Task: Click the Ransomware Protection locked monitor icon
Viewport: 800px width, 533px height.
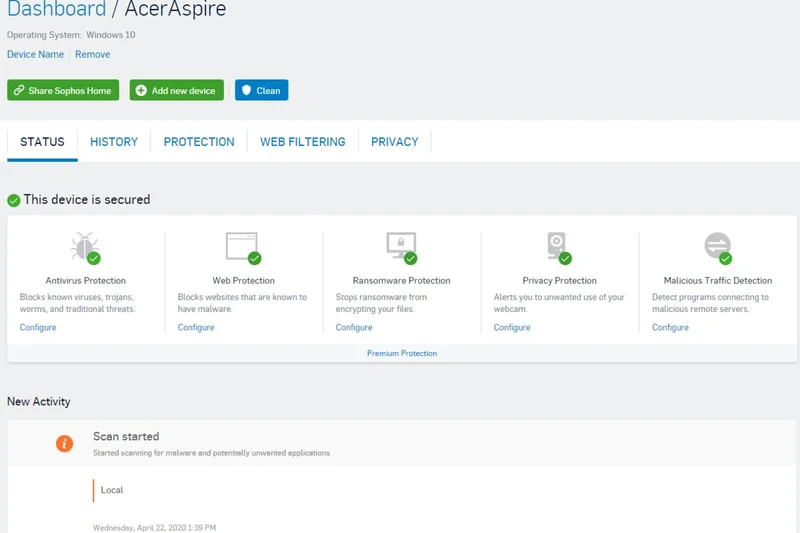Action: pyautogui.click(x=402, y=247)
